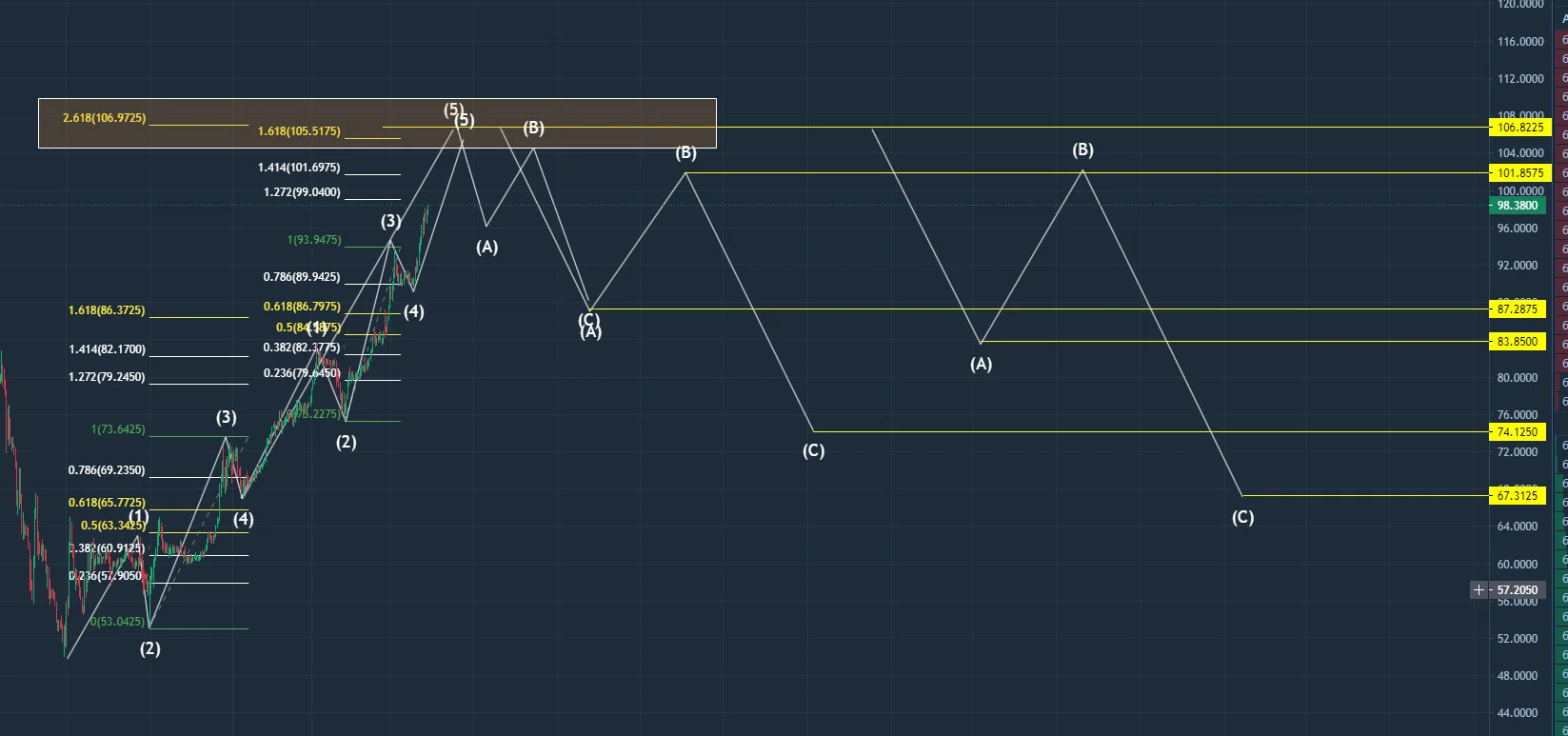Image resolution: width=1568 pixels, height=736 pixels.
Task: Click the 112.0000 price axis tick
Action: click(x=1520, y=79)
